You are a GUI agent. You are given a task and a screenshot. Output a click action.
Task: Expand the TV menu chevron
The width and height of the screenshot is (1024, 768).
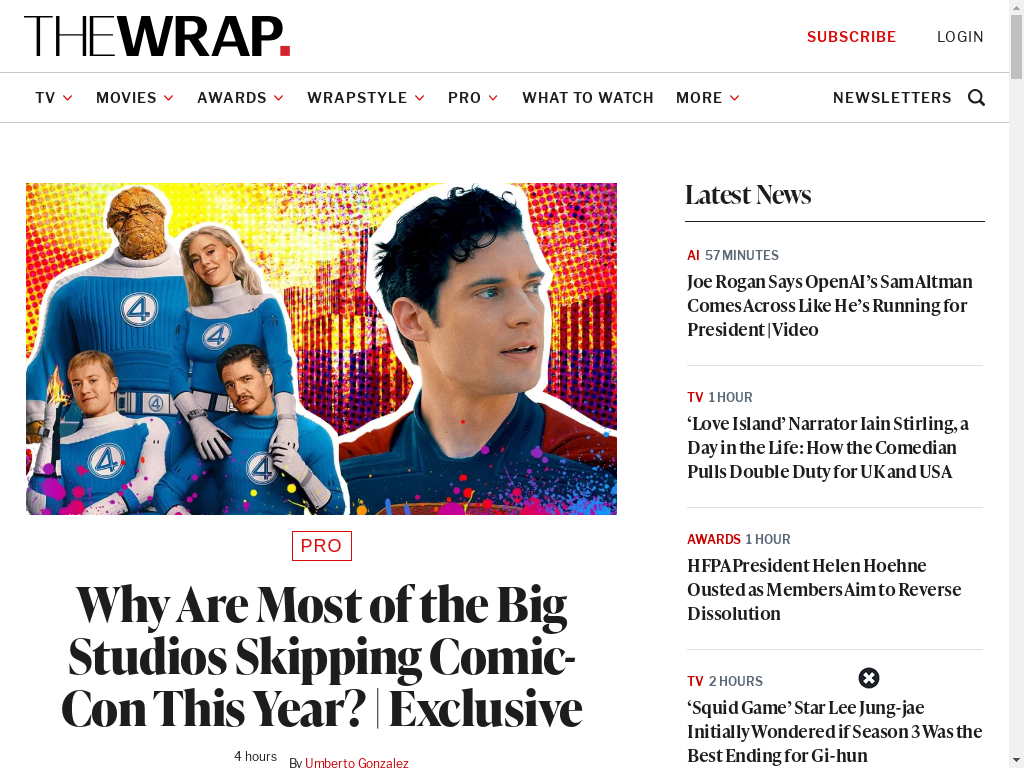(67, 98)
